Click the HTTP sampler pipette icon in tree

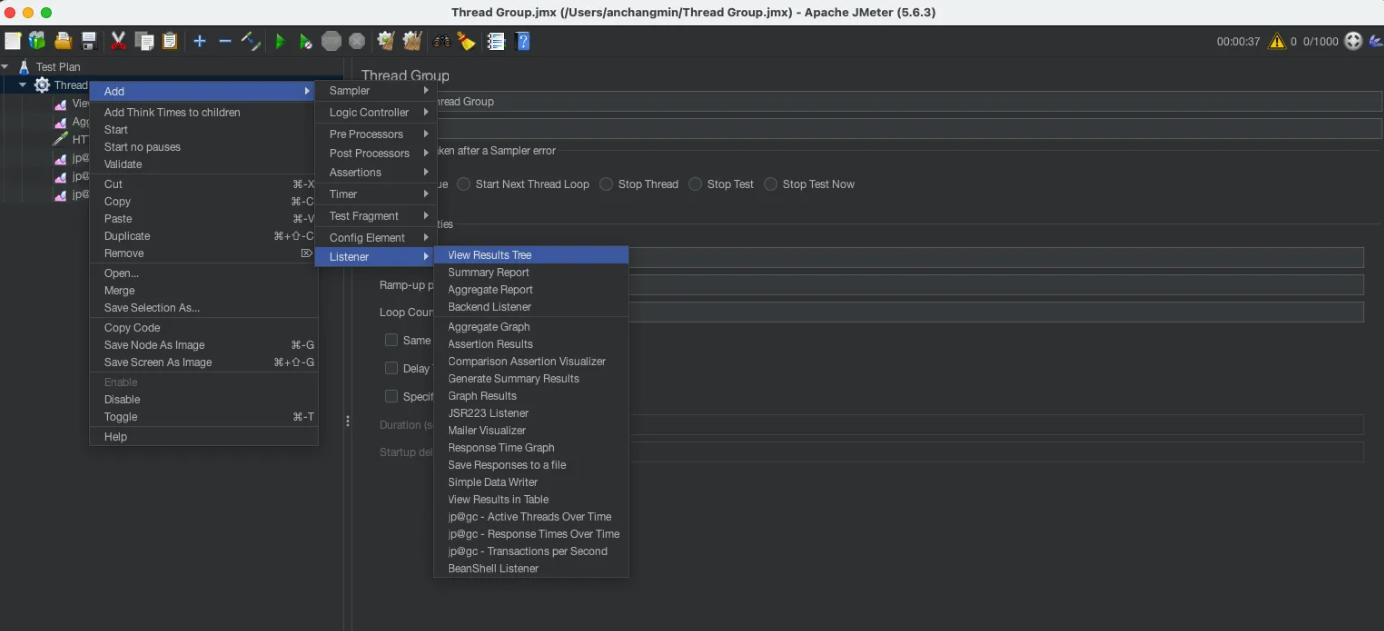(x=60, y=139)
